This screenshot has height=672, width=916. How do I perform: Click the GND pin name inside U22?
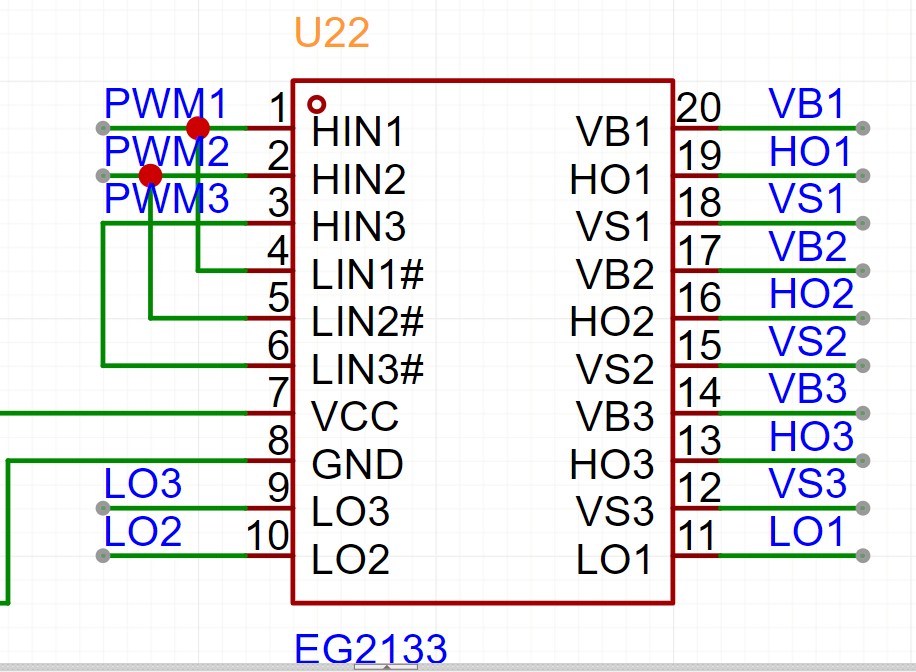click(358, 464)
